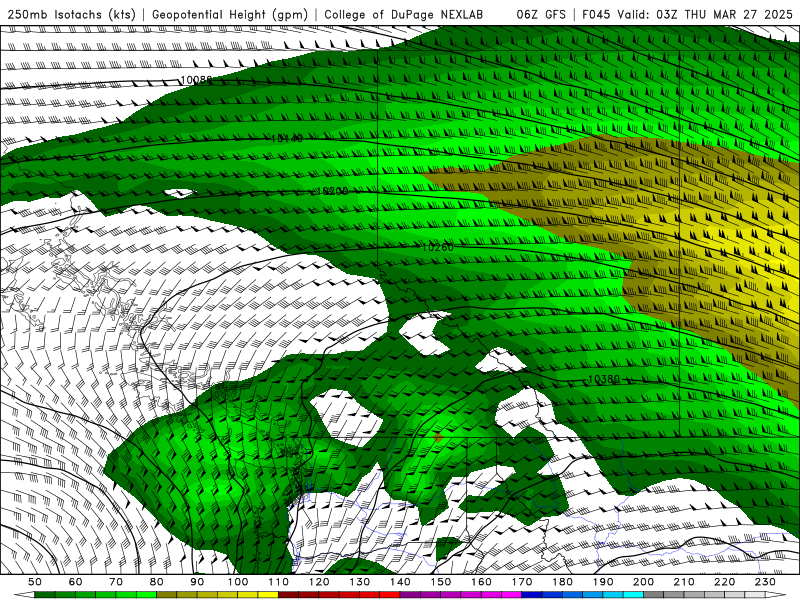Screen dimensions: 800x600
Task: Pick the darkest green swatch under 50
Action: tap(45, 595)
